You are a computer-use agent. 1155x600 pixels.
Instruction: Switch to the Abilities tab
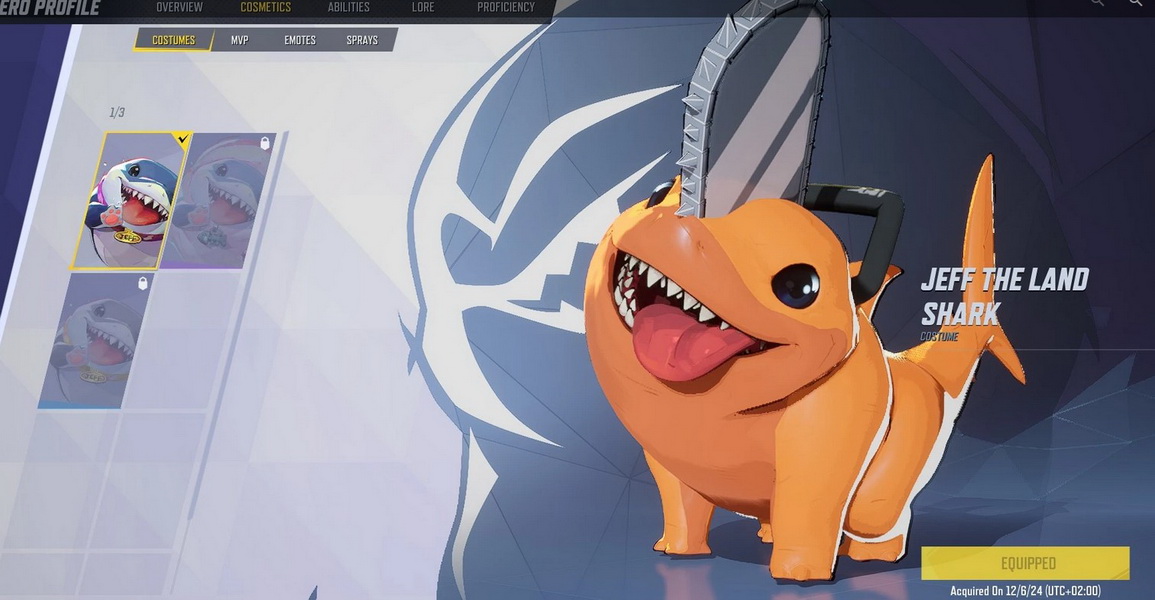[349, 8]
